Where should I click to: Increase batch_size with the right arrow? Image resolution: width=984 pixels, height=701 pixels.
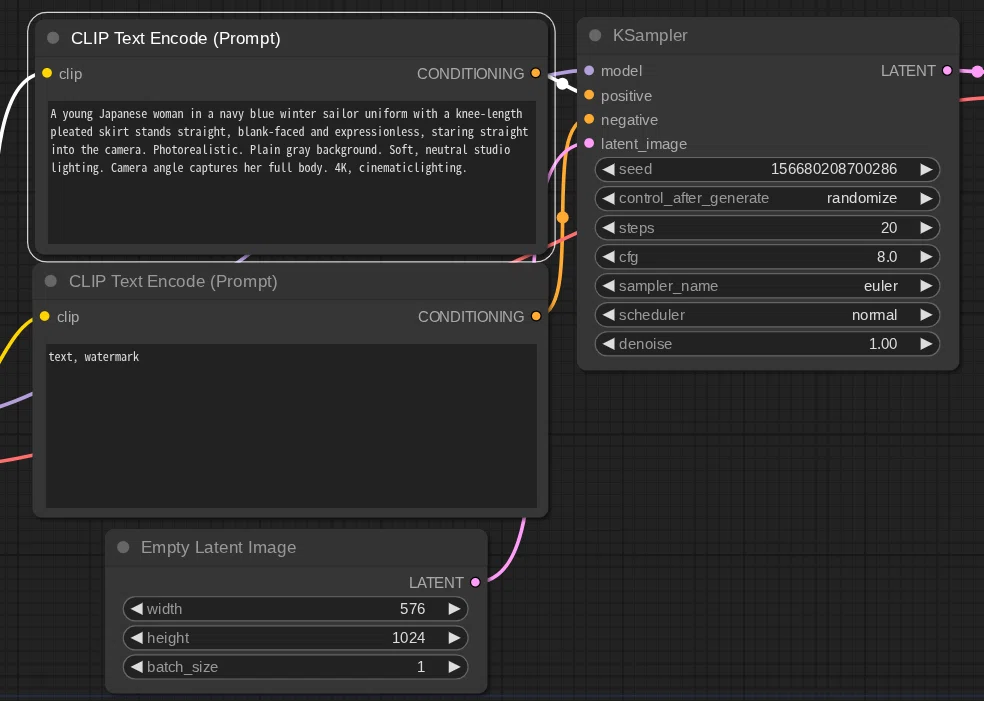point(454,667)
